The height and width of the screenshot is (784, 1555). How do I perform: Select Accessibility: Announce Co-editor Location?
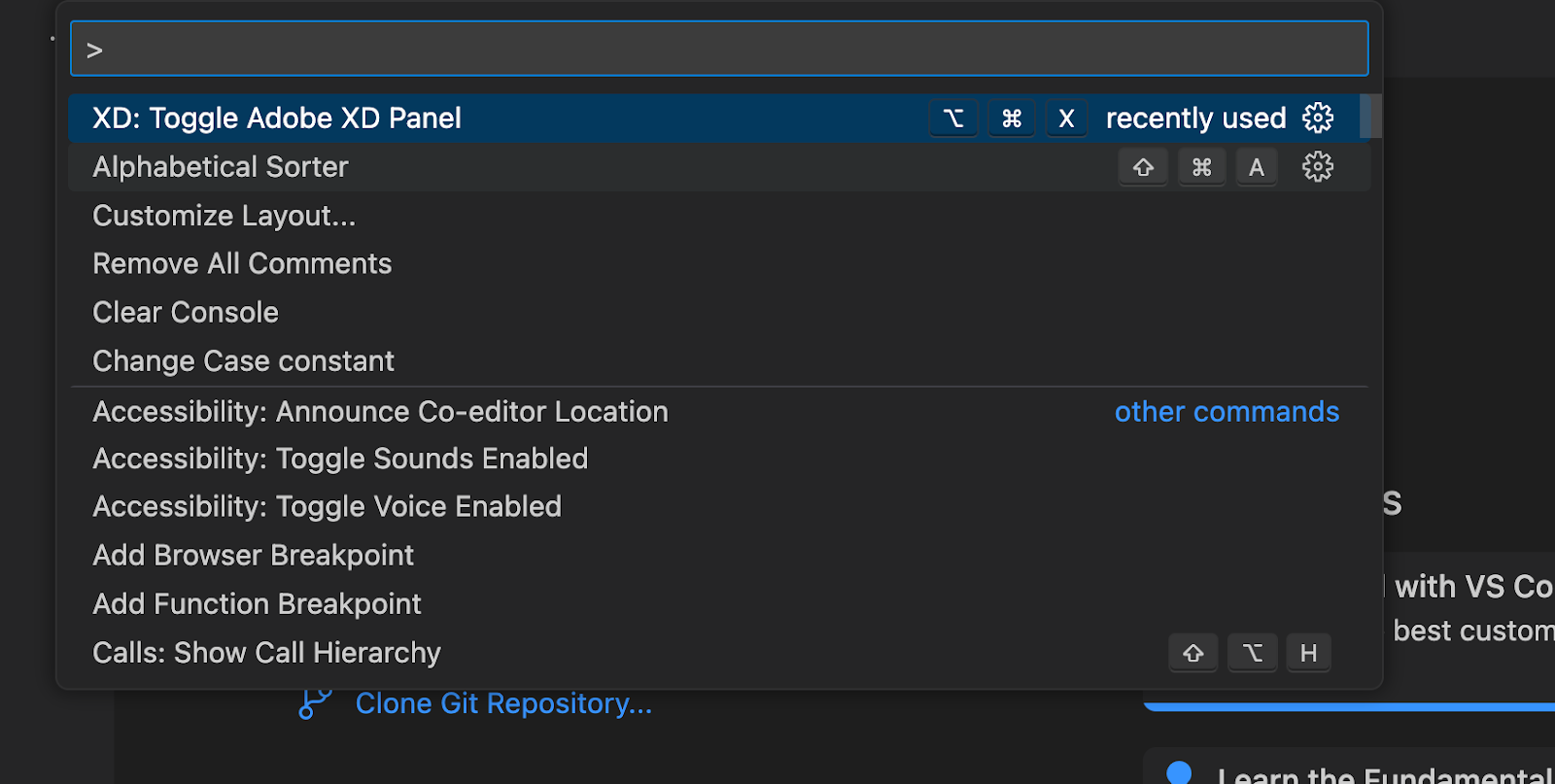380,411
